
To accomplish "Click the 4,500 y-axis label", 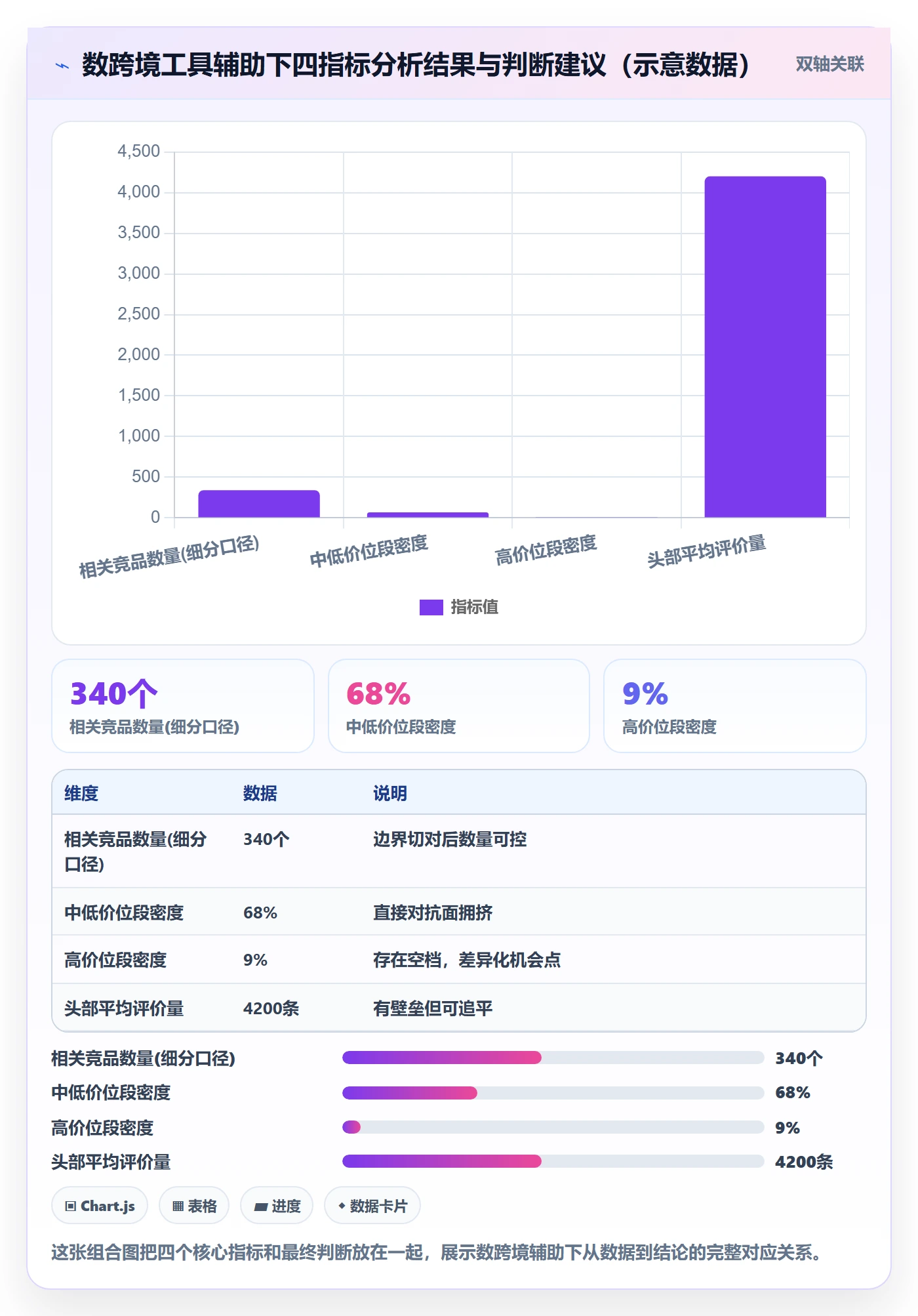I will coord(138,151).
